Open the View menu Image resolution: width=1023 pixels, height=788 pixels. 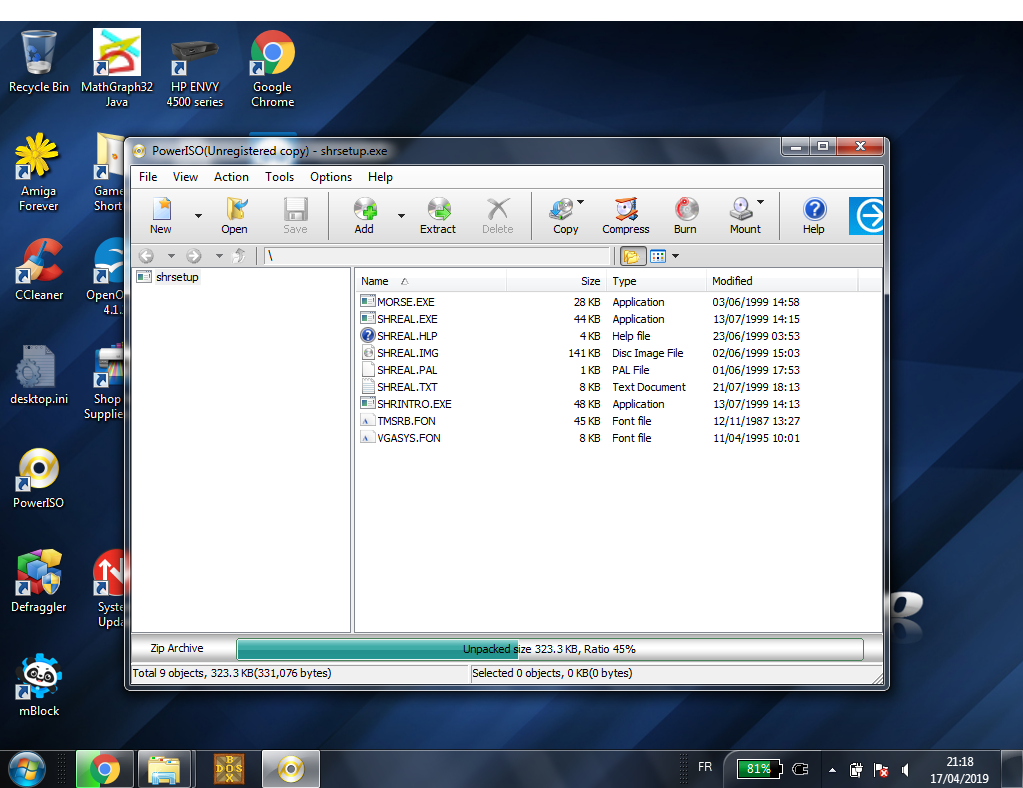click(x=185, y=177)
